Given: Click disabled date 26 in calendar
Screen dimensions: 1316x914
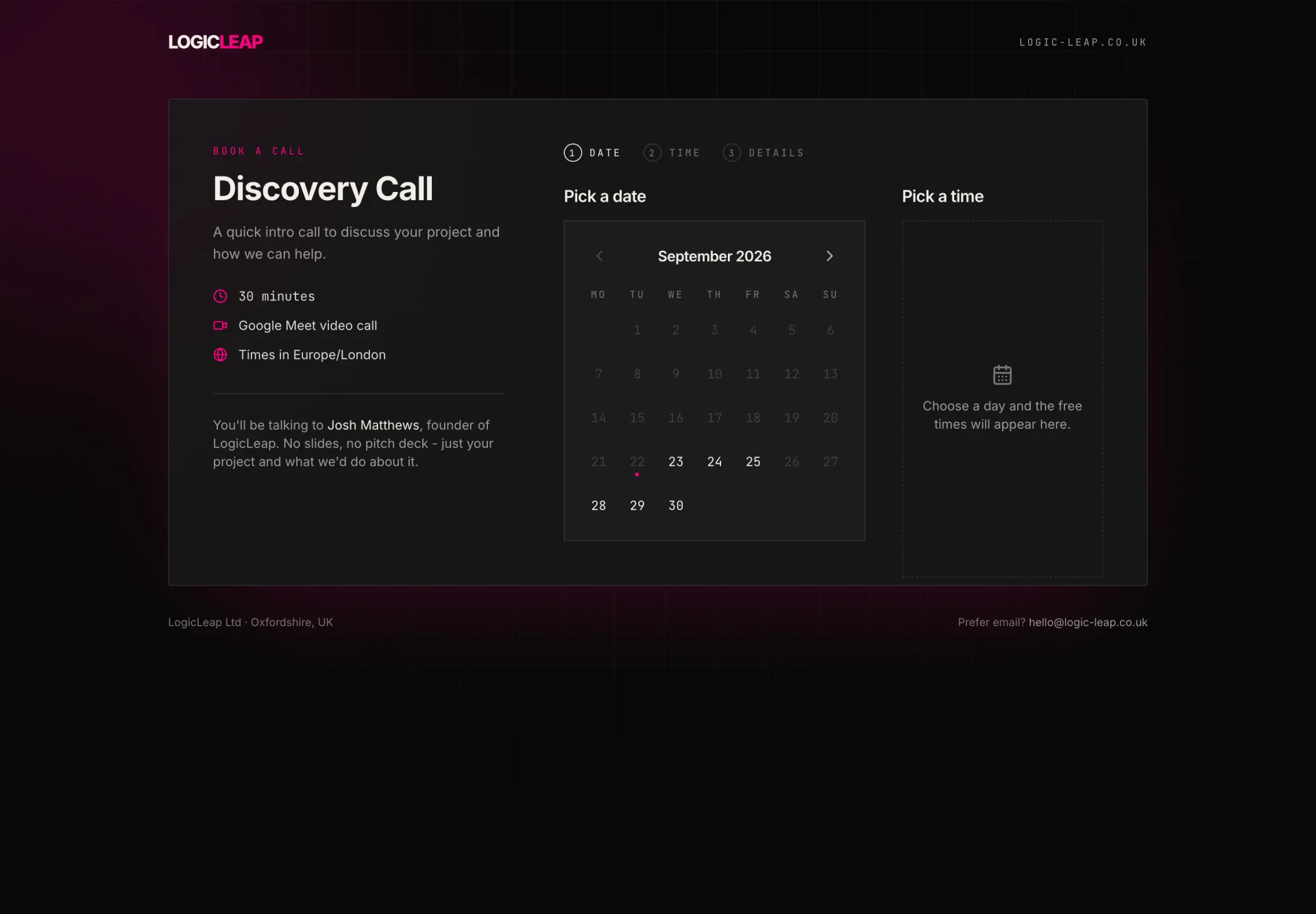Looking at the screenshot, I should tap(792, 461).
